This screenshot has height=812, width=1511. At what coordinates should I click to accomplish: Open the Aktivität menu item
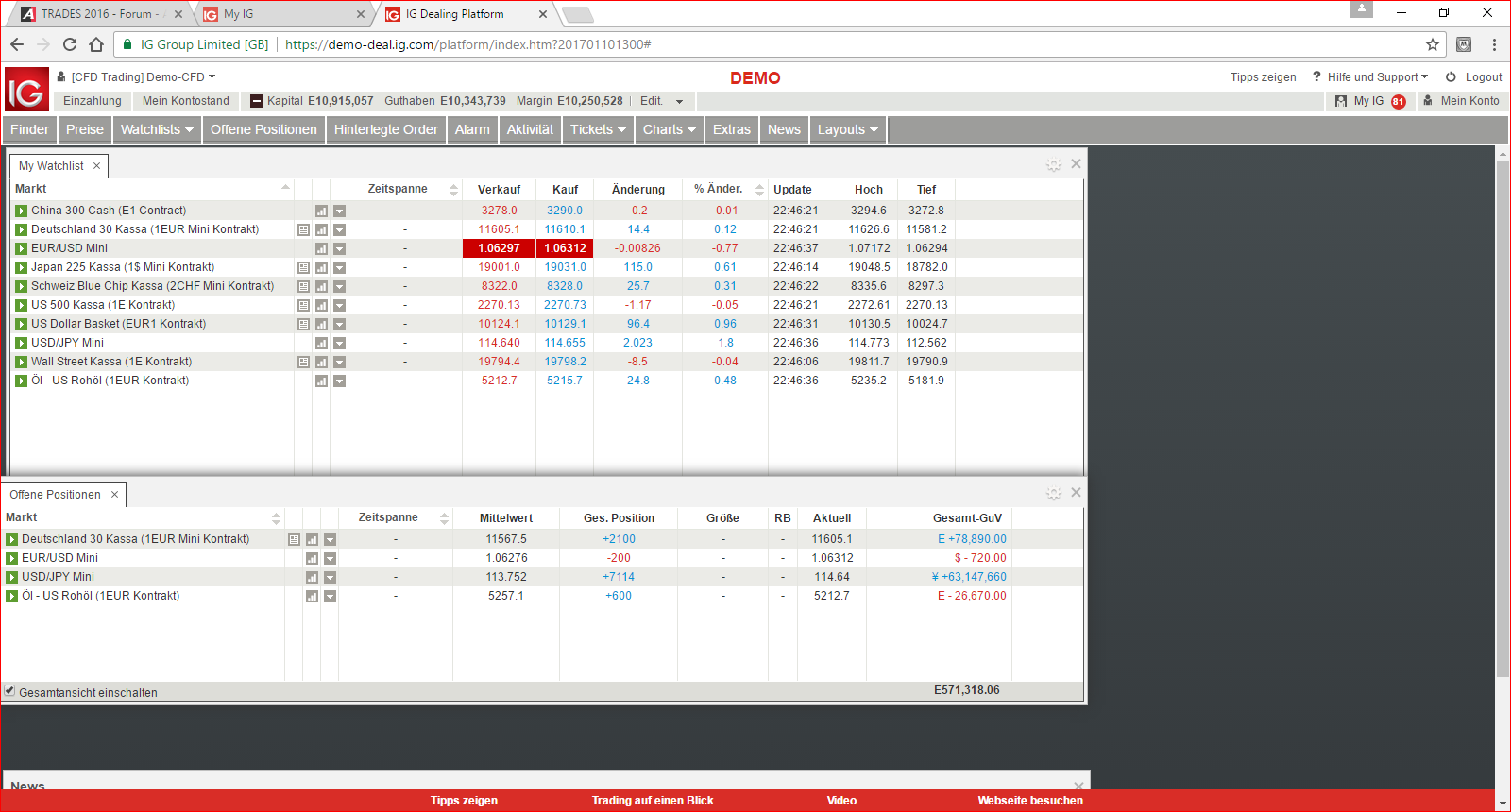pos(530,129)
